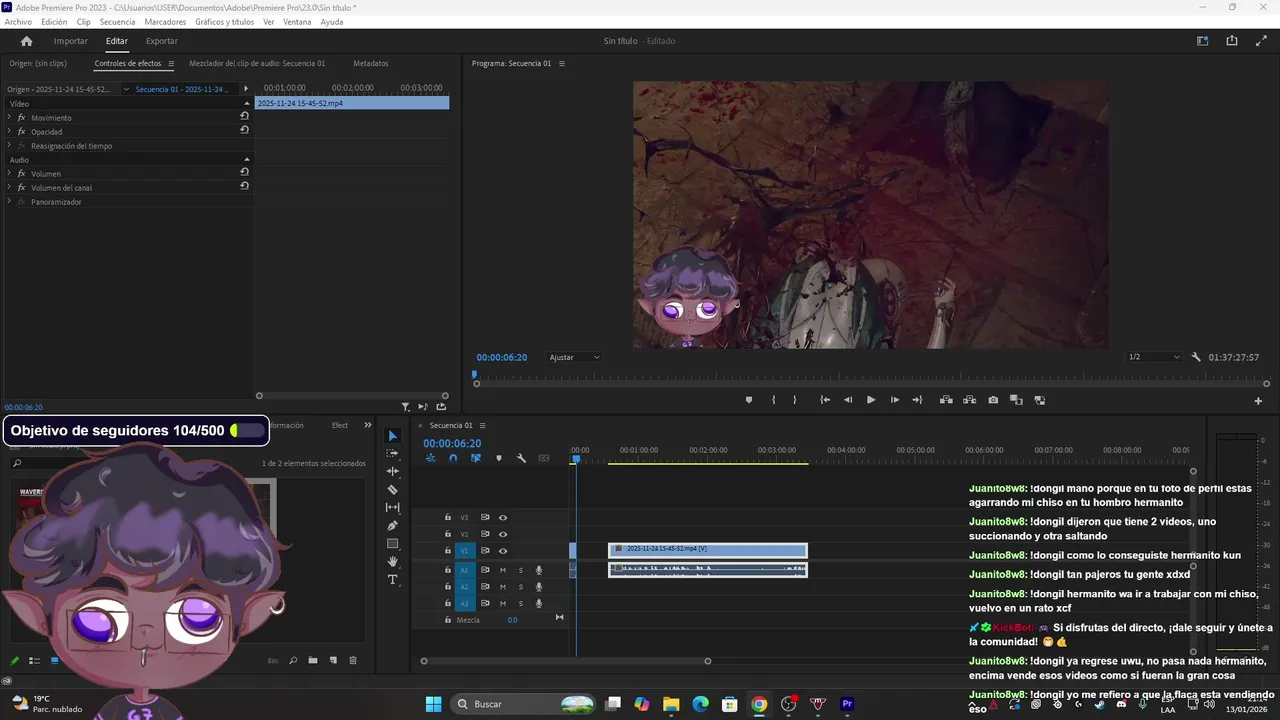Screen dimensions: 1280x720
Task: Click the Program Monitor settings wrench
Action: (1196, 357)
